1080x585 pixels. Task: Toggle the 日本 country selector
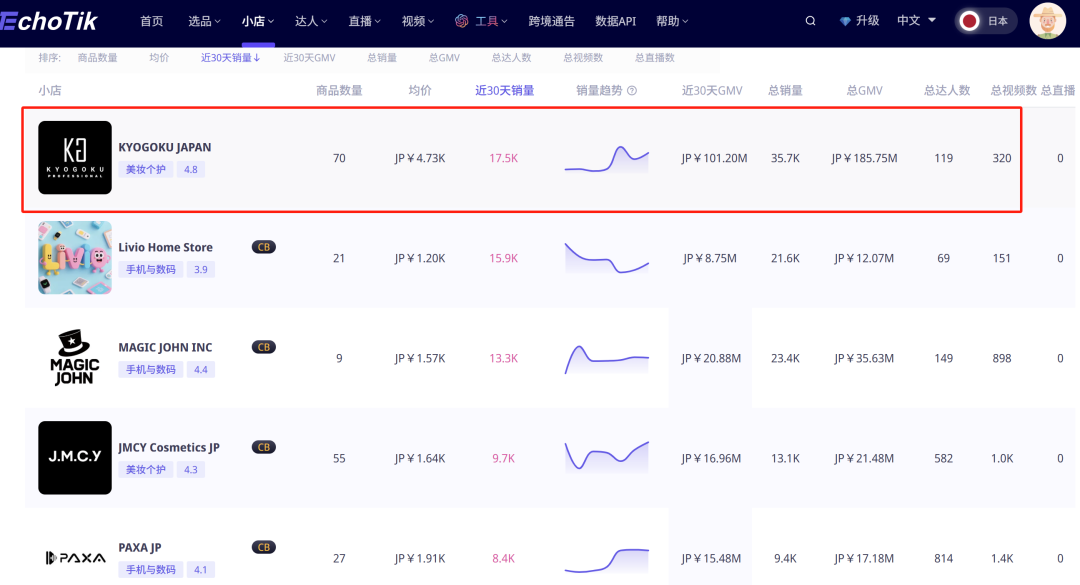click(x=986, y=21)
